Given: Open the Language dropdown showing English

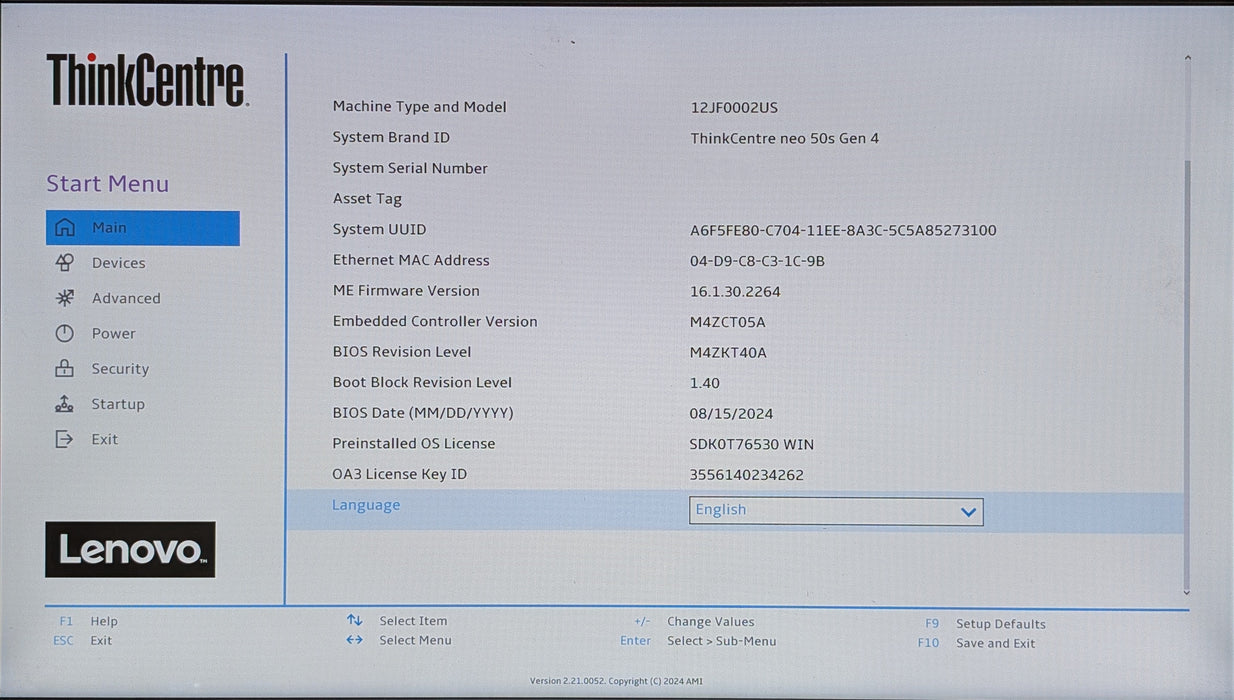Looking at the screenshot, I should click(836, 511).
